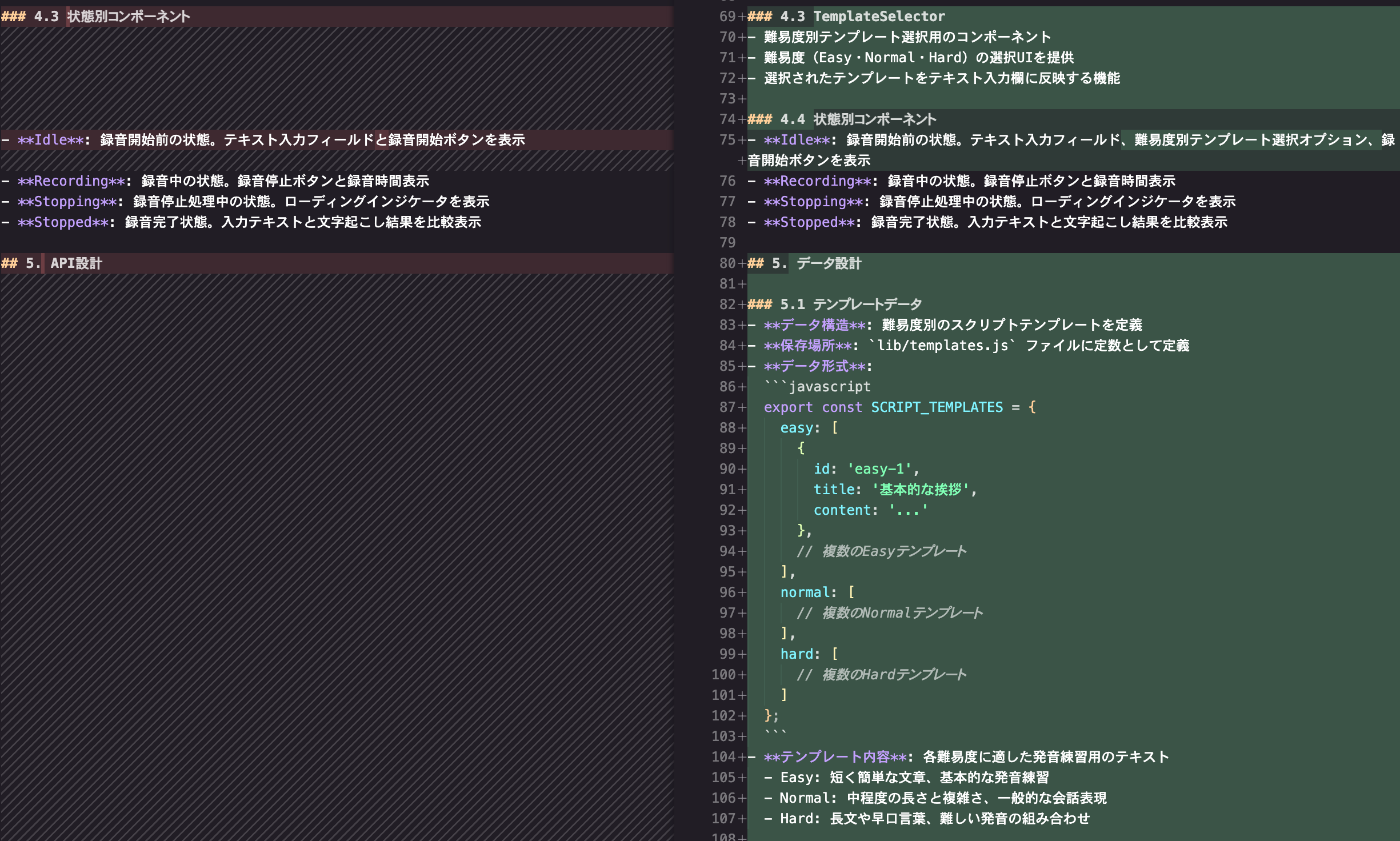Select the left pane '**Stopped**' line
This screenshot has width=1400, height=841.
tap(241, 222)
